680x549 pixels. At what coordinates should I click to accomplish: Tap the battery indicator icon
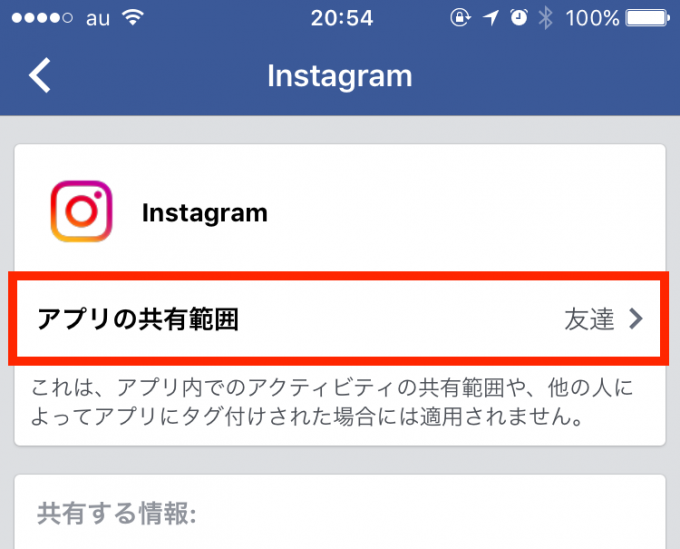pyautogui.click(x=647, y=18)
